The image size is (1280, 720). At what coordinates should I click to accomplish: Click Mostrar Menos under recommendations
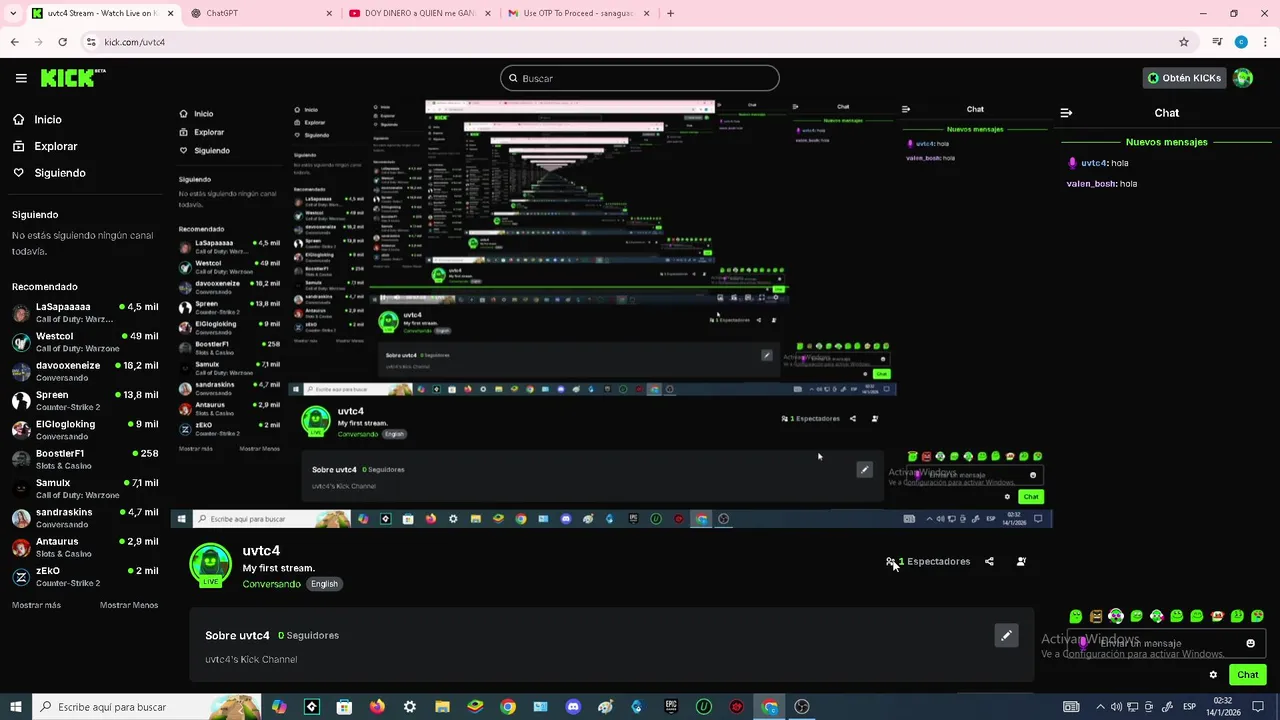[x=129, y=605]
